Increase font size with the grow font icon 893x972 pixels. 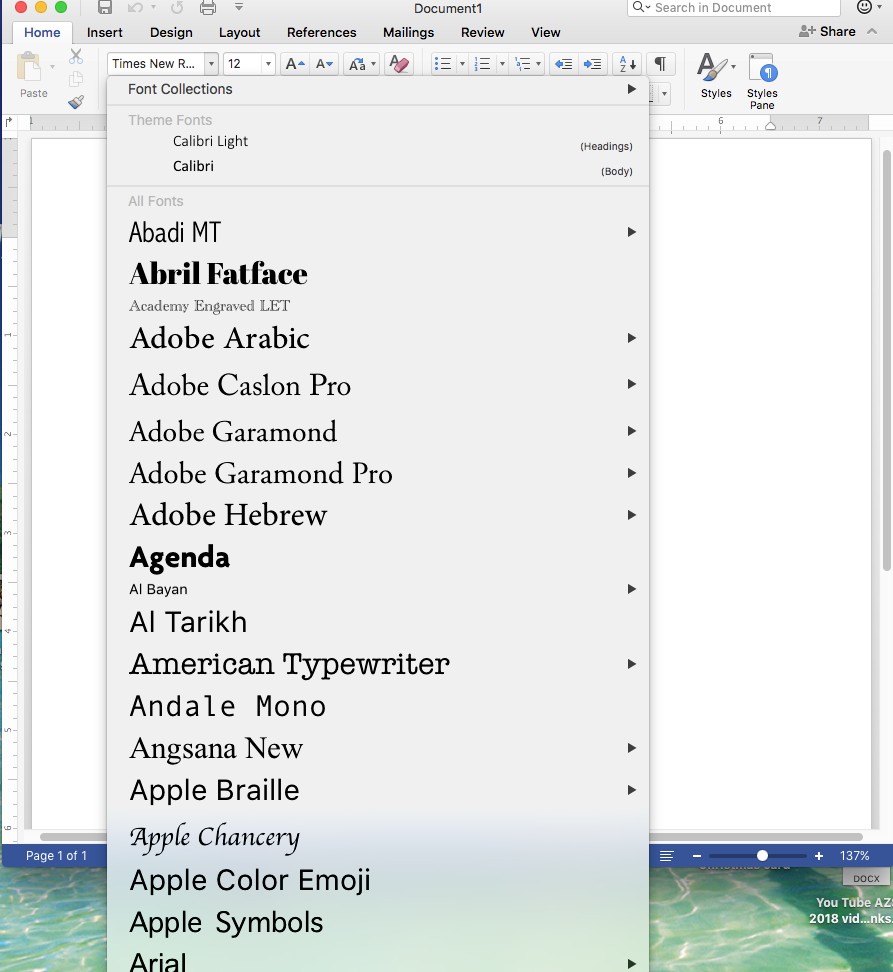294,64
